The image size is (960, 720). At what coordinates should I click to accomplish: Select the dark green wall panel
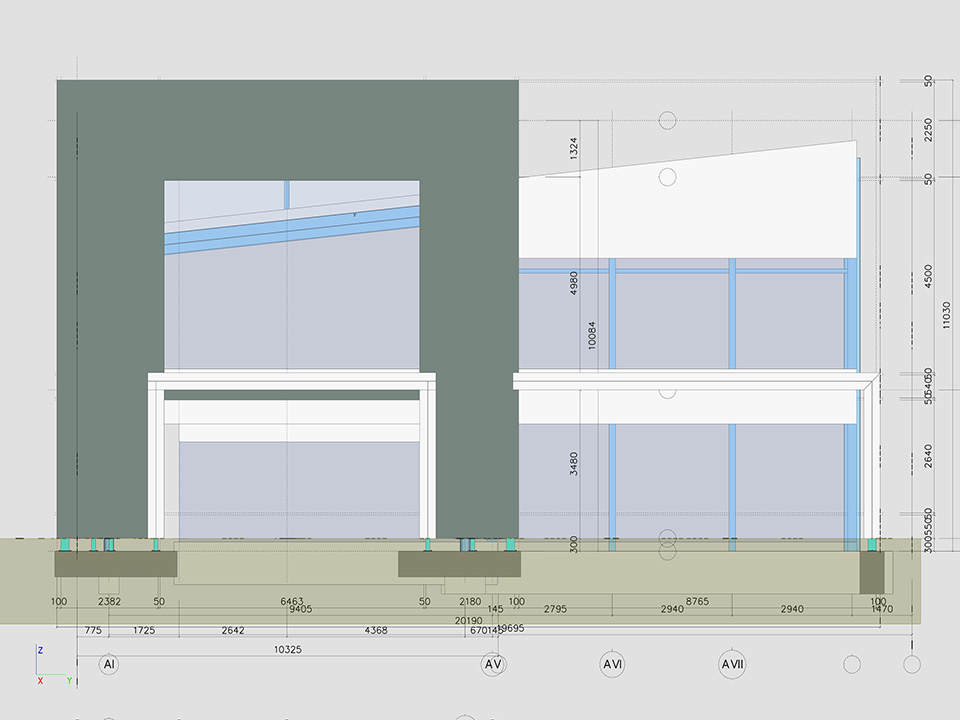(x=110, y=300)
